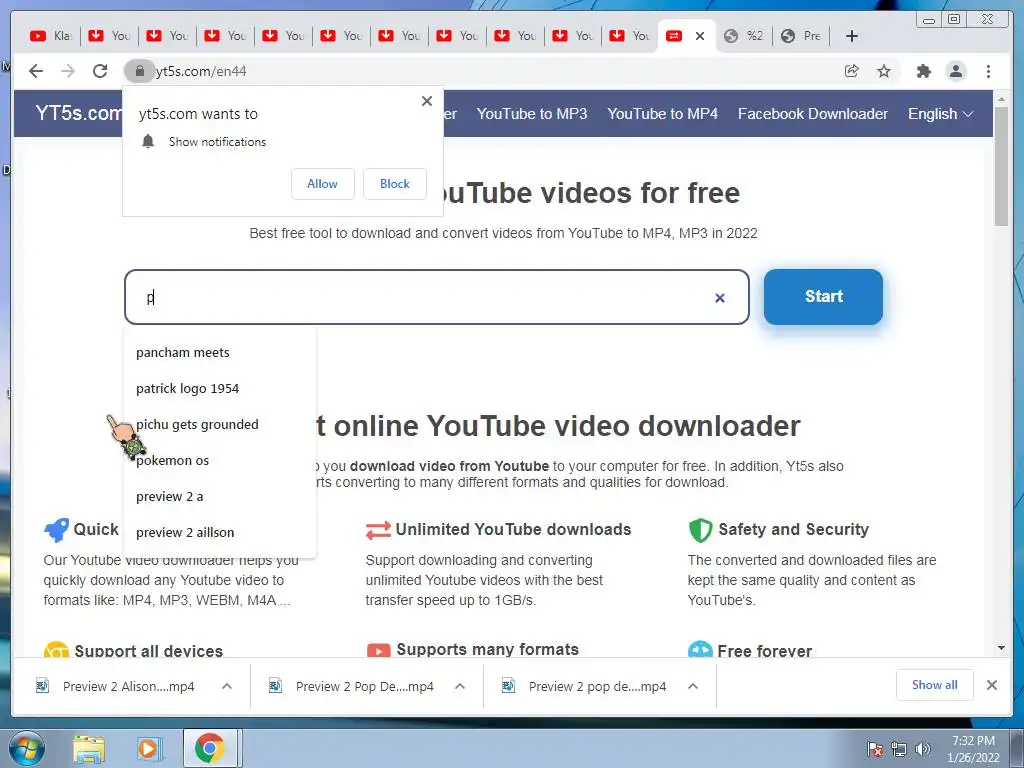Expand options for Preview 2 Pop De mp4 download
The image size is (1024, 768).
click(460, 686)
